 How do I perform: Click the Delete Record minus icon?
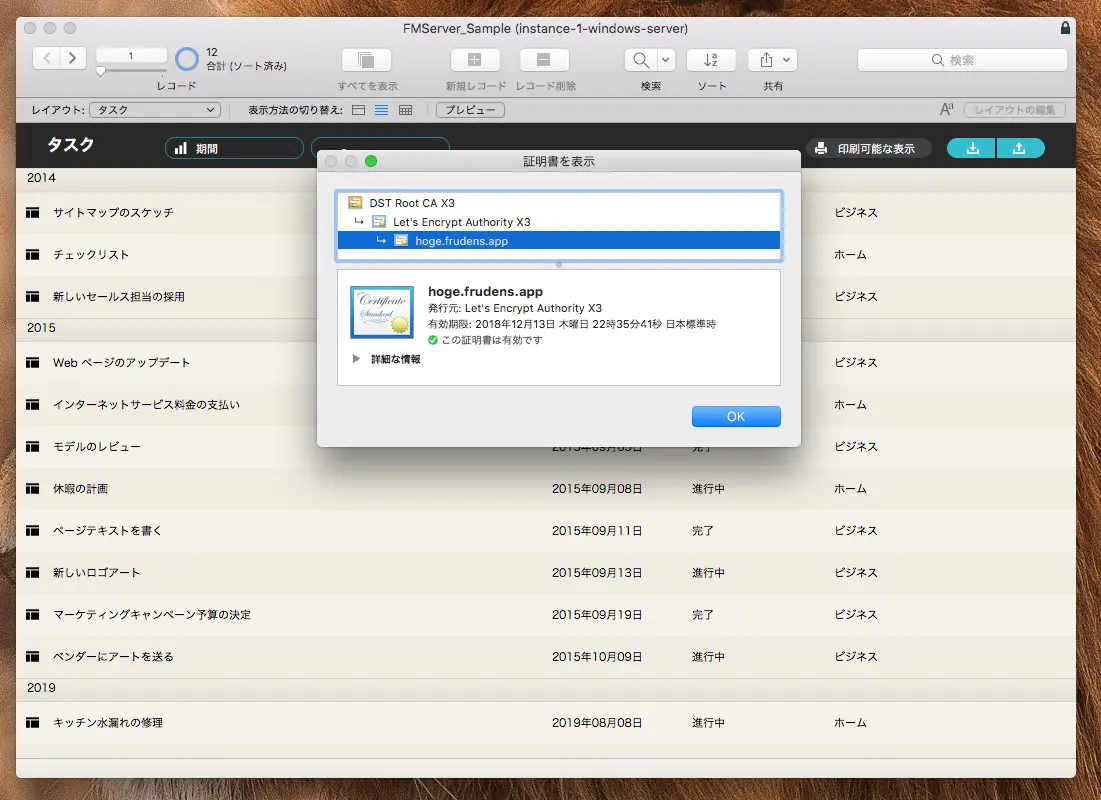543,60
